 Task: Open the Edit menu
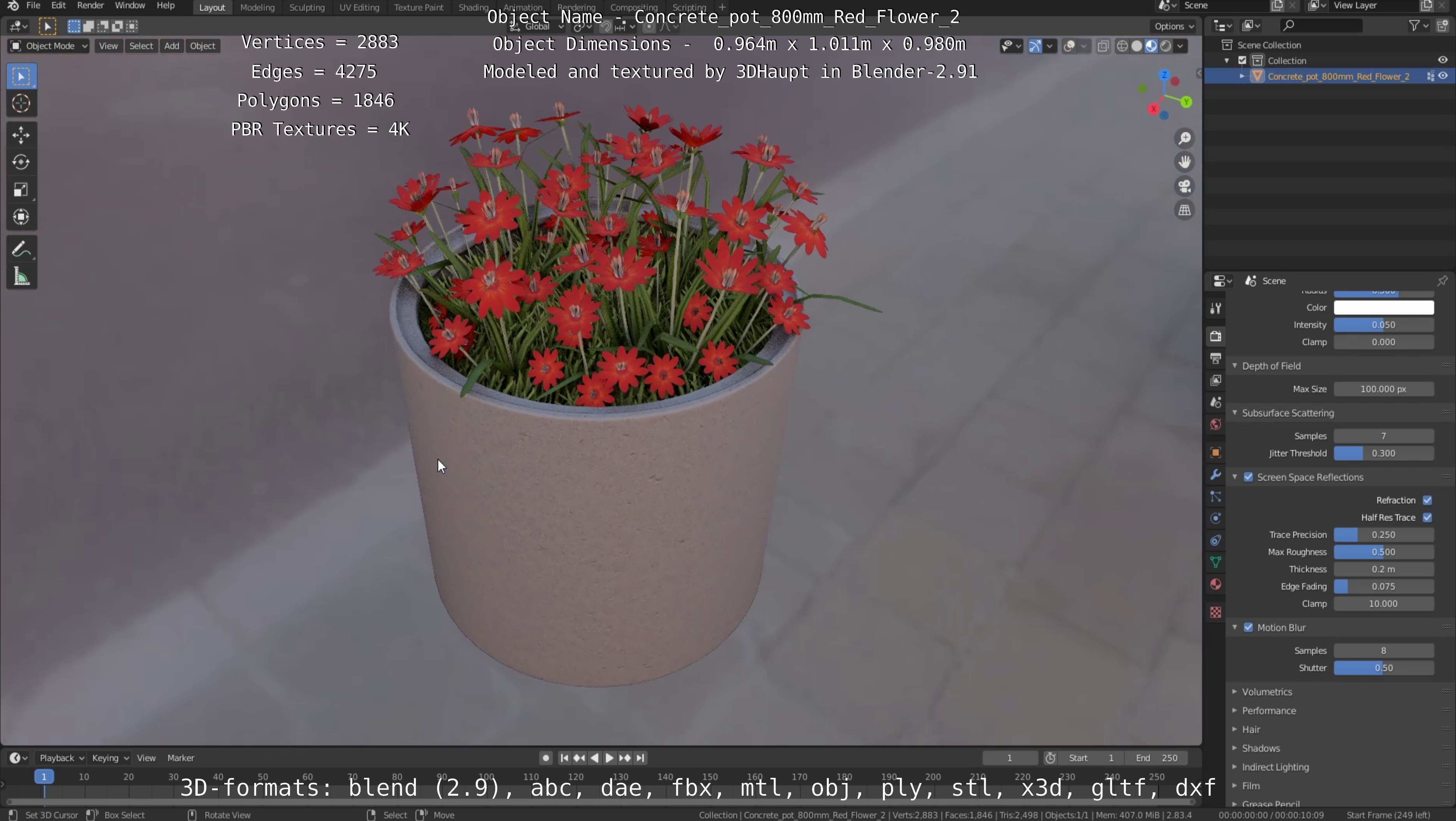click(x=59, y=6)
